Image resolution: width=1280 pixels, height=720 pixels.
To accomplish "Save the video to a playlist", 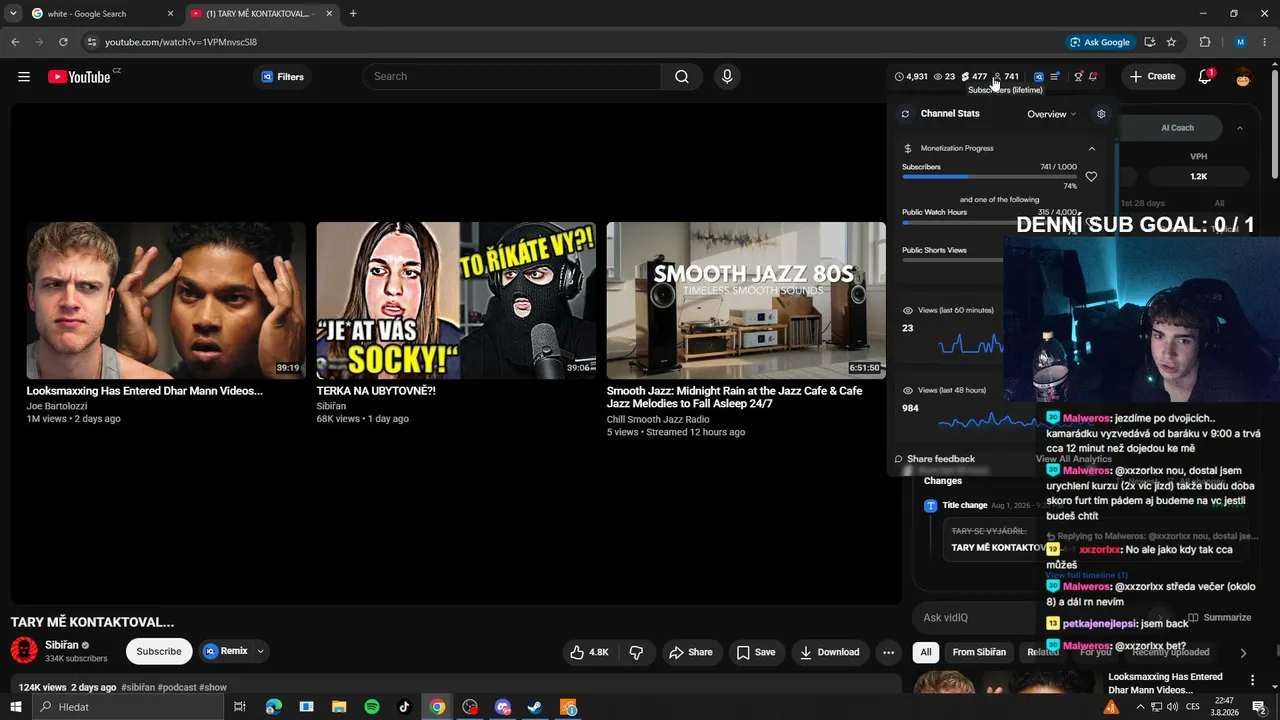I will [x=756, y=652].
